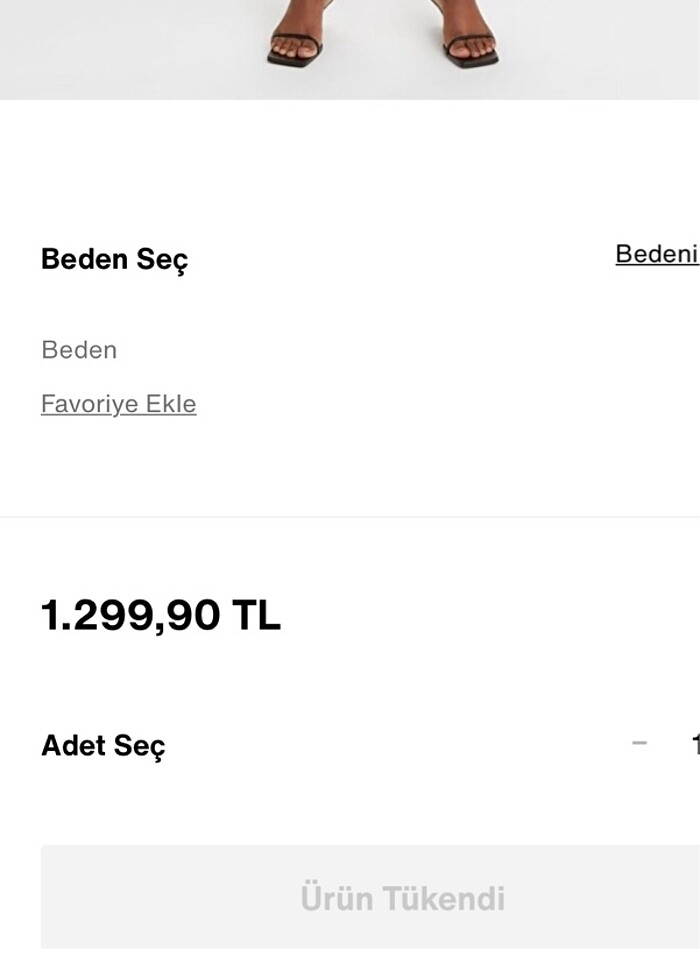Add product via Favoriye Ekle link
Viewport: 700px width, 980px height.
point(118,404)
